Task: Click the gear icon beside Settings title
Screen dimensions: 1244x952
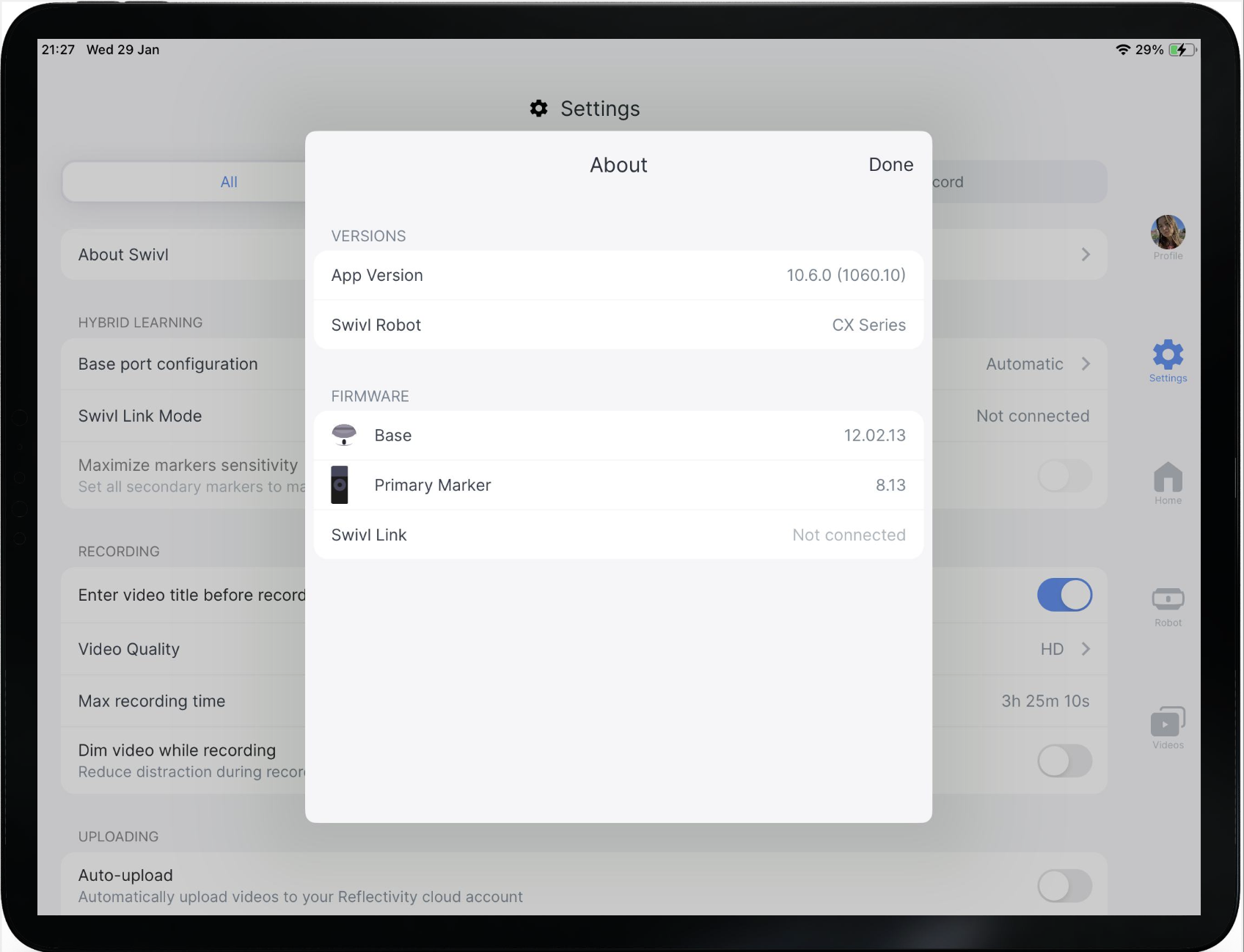Action: tap(539, 109)
